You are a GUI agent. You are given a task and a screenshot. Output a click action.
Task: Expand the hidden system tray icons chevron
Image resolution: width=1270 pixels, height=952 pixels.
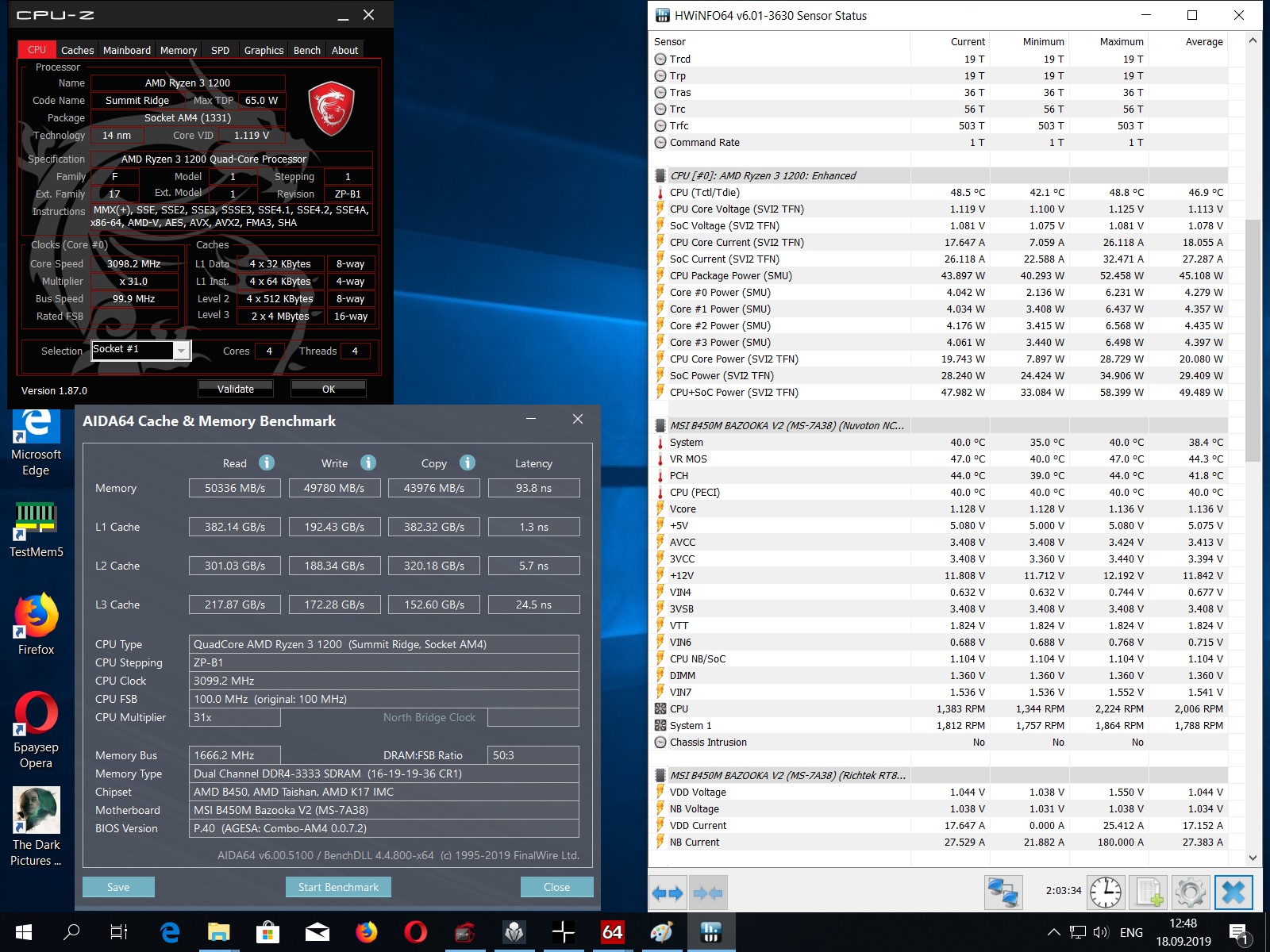[x=1053, y=932]
